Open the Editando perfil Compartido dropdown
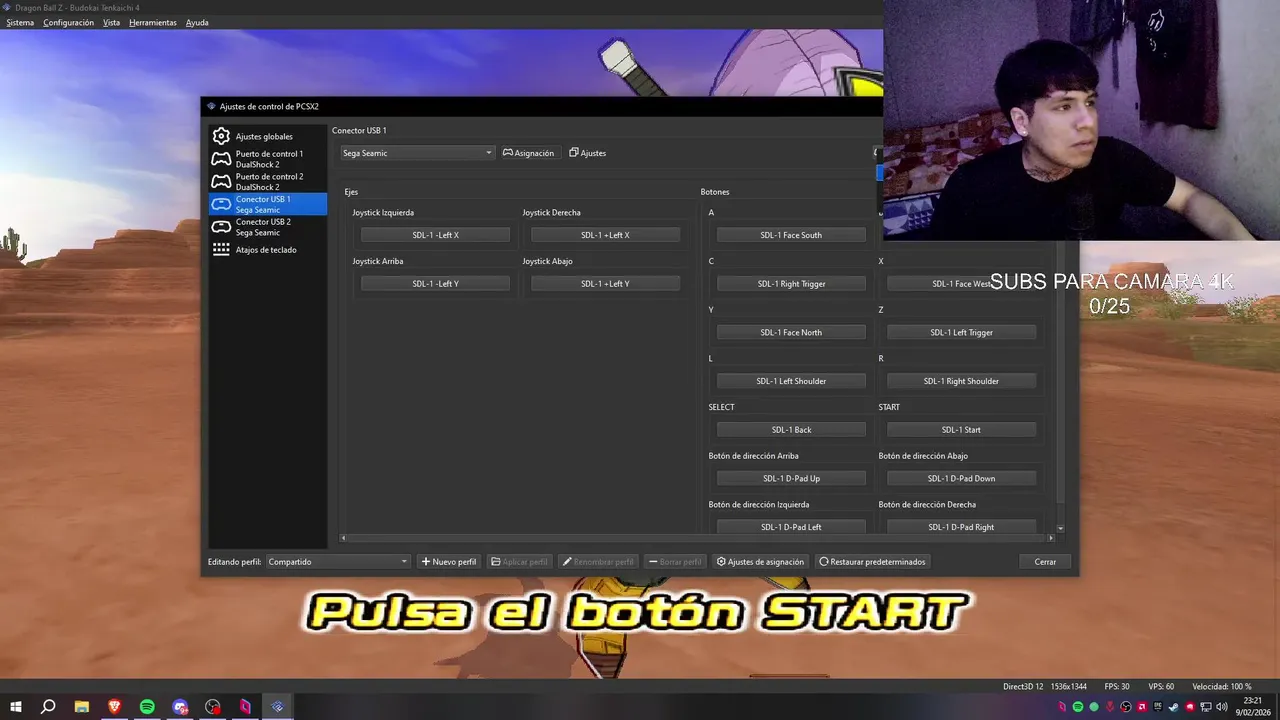This screenshot has width=1280, height=720. tap(338, 562)
